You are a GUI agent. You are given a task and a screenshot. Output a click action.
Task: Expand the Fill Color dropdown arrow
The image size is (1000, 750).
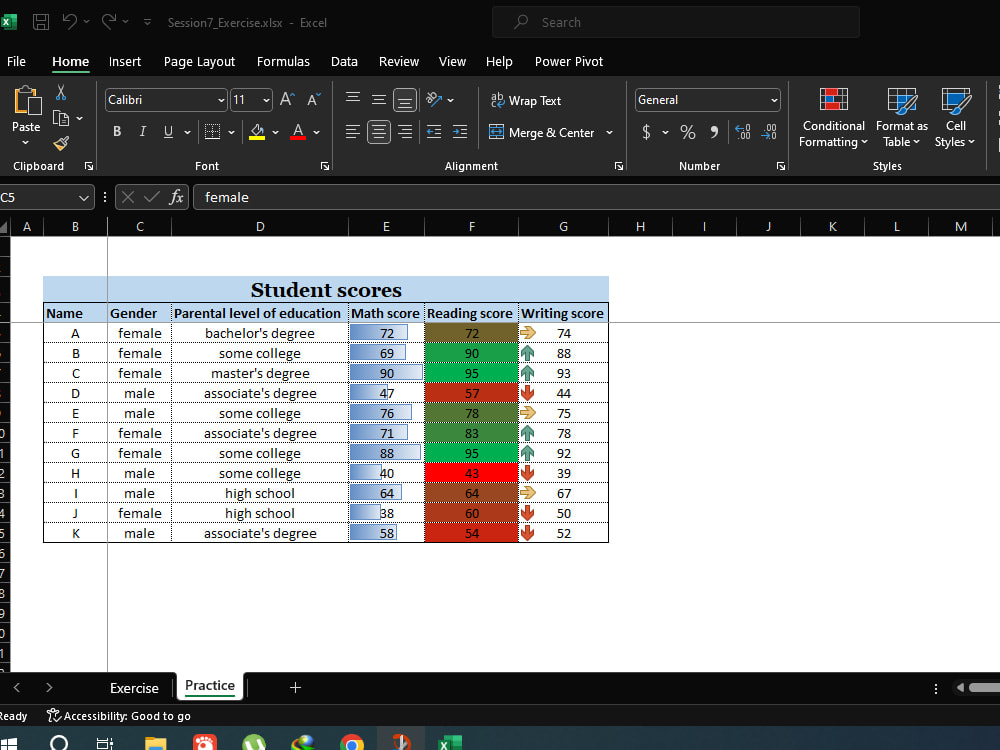(x=276, y=133)
